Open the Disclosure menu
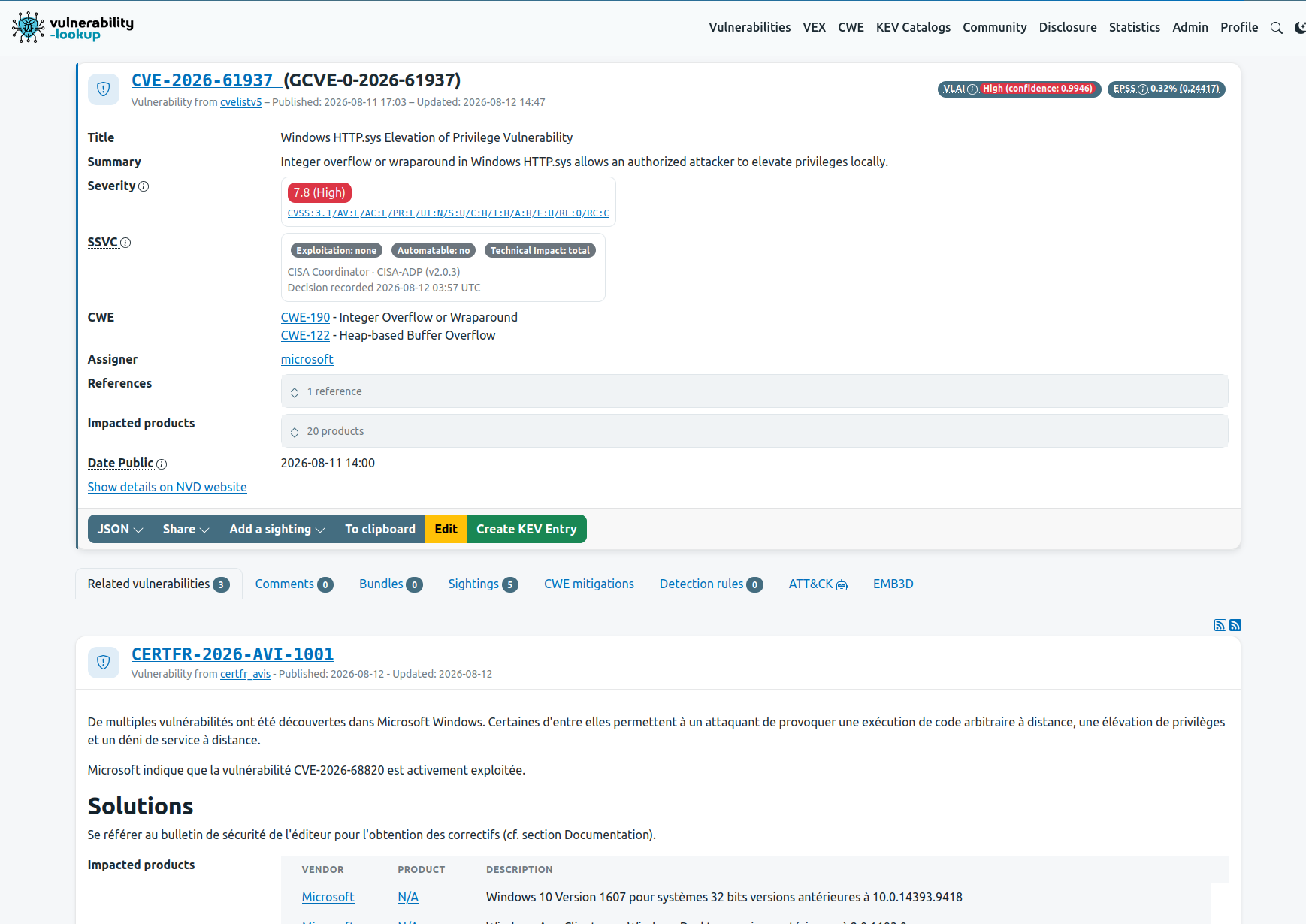The height and width of the screenshot is (924, 1306). tap(1068, 27)
